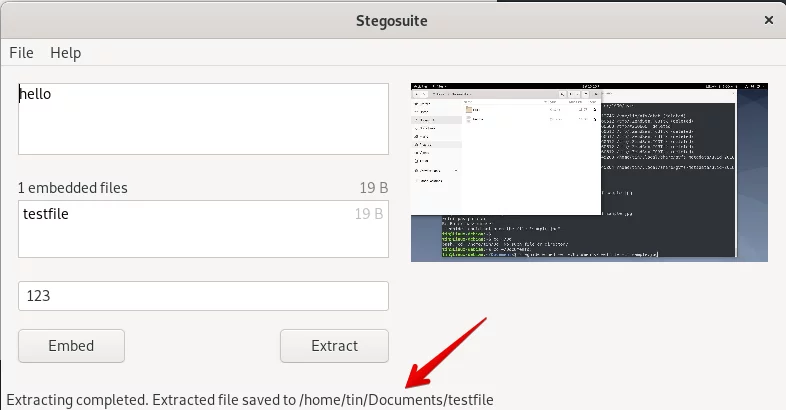The height and width of the screenshot is (410, 786).
Task: Open the File menu
Action: point(21,53)
